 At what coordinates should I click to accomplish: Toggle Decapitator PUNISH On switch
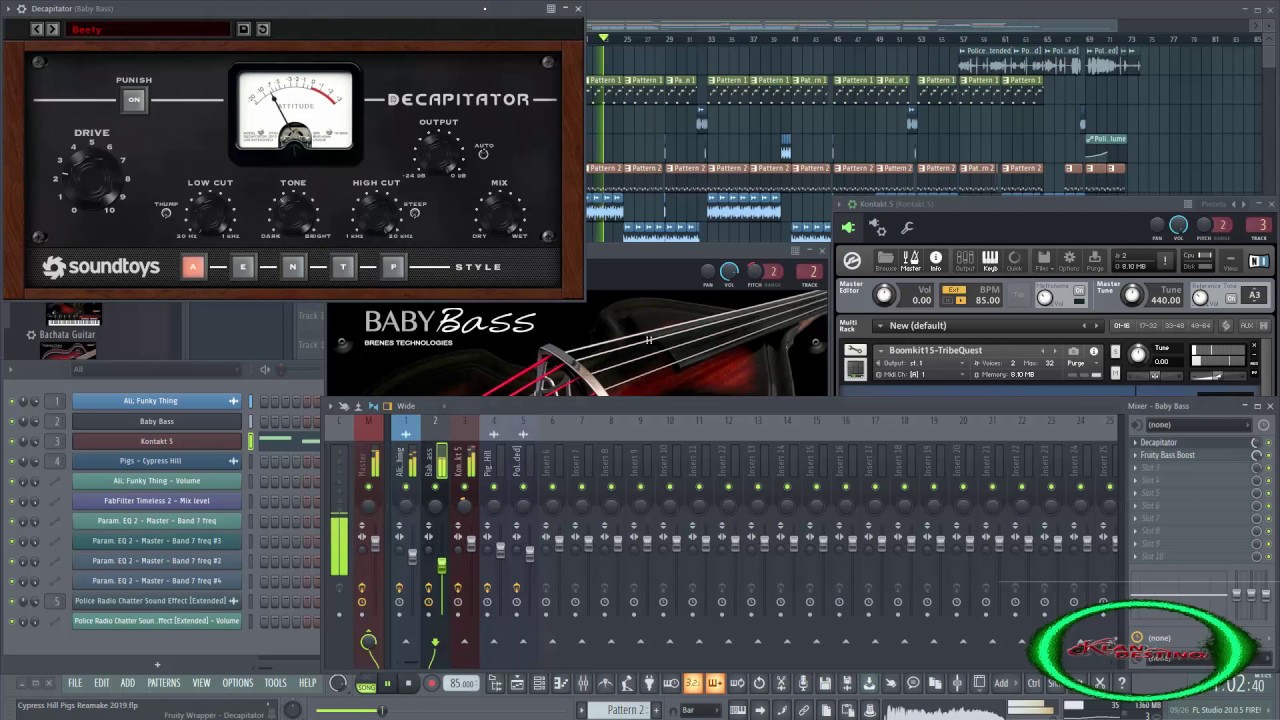(134, 100)
